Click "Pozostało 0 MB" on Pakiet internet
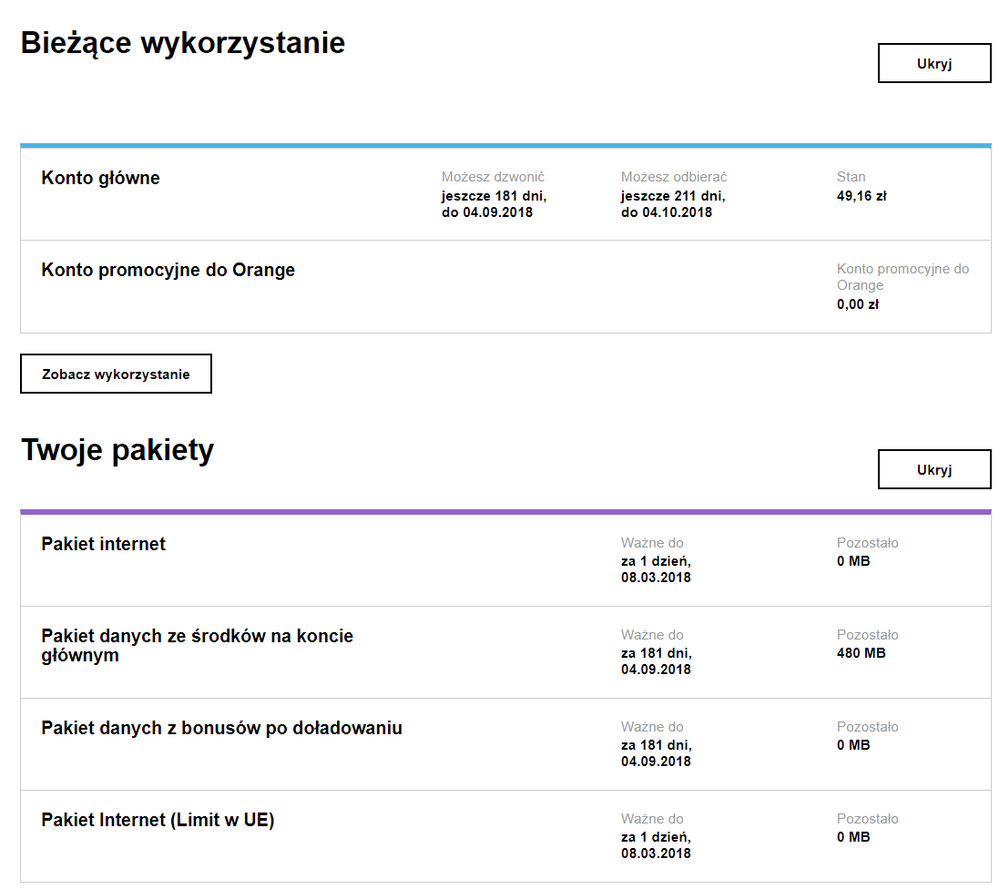This screenshot has width=999, height=892. coord(859,552)
